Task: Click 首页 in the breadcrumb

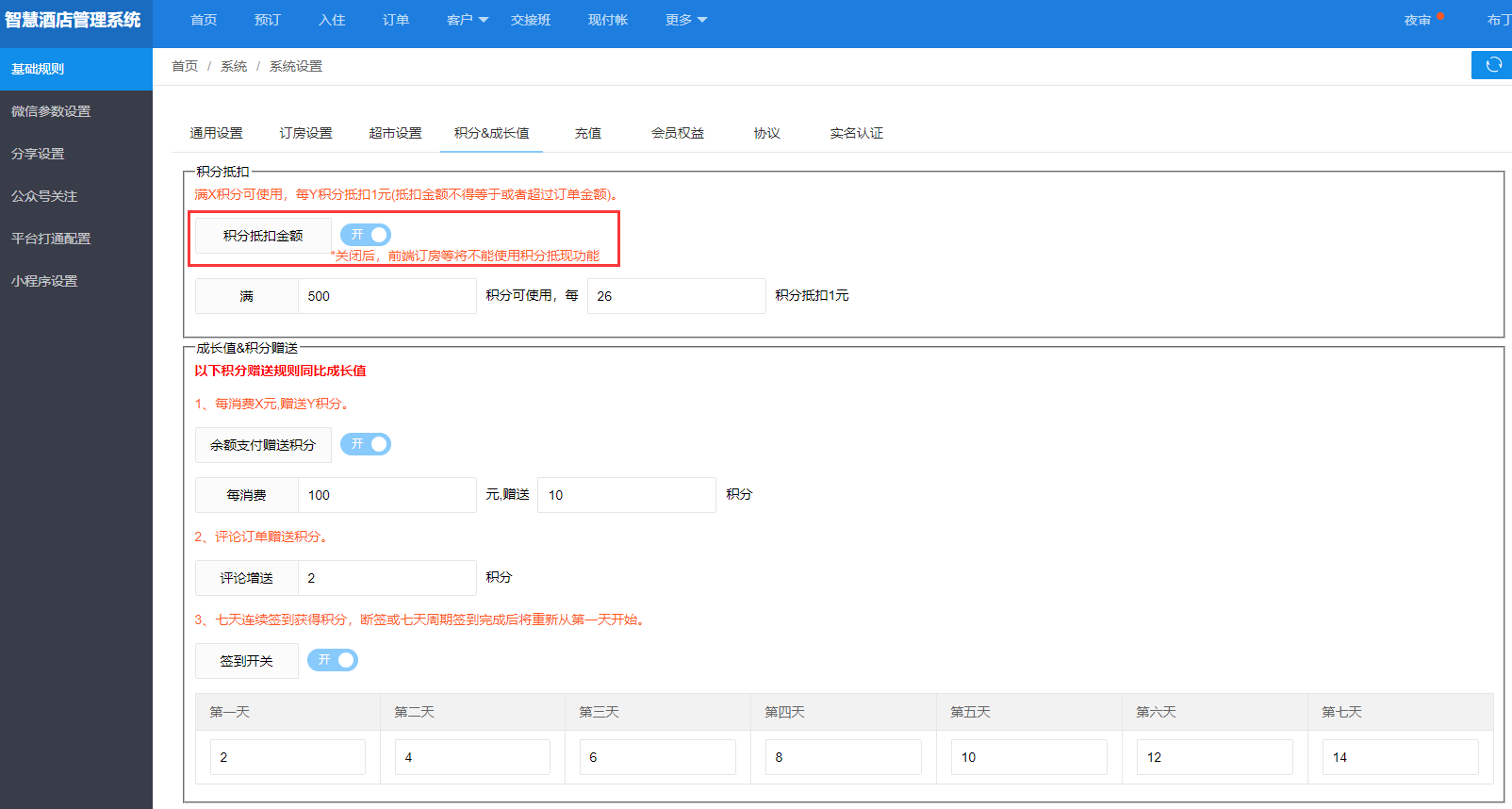Action: (x=185, y=66)
